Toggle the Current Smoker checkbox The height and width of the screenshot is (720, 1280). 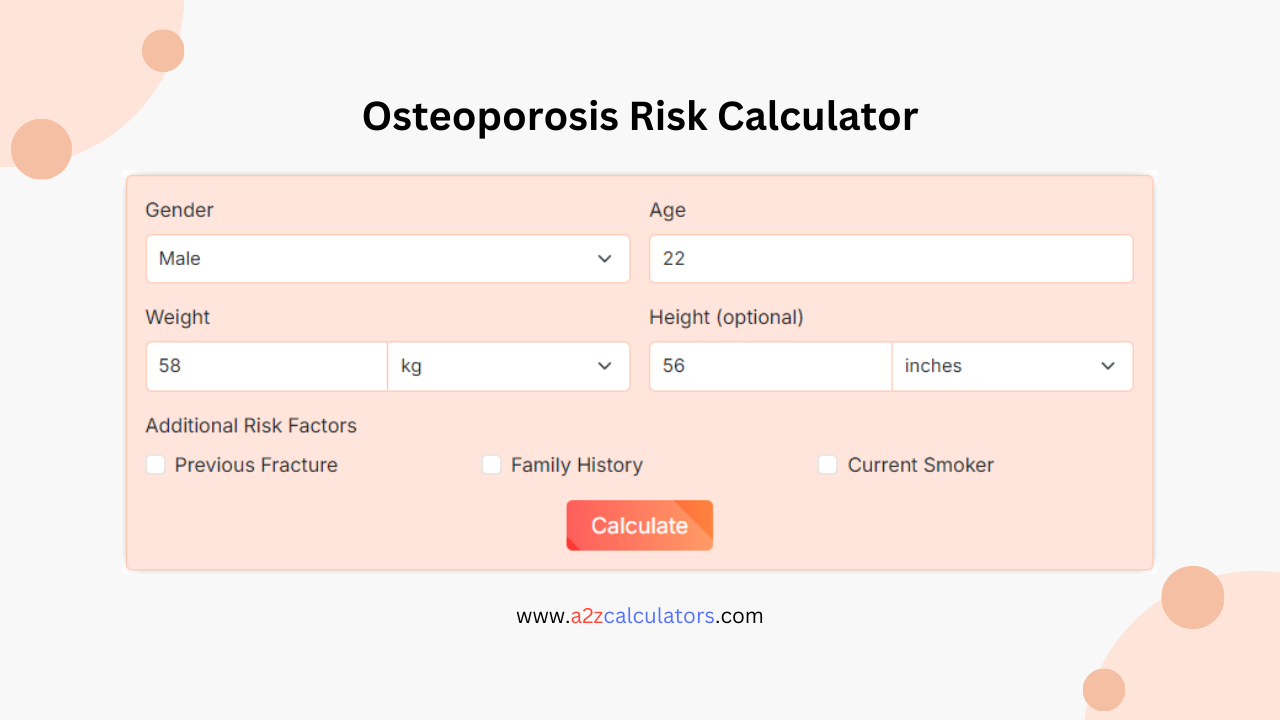pos(827,464)
